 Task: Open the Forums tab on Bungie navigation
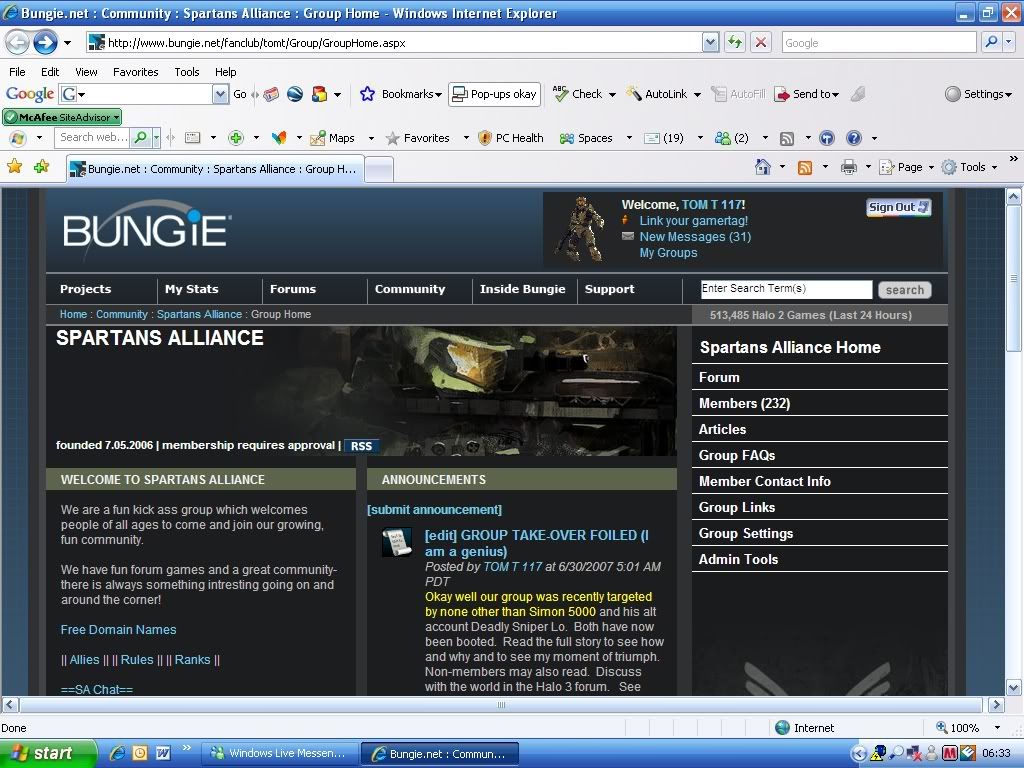(x=293, y=289)
